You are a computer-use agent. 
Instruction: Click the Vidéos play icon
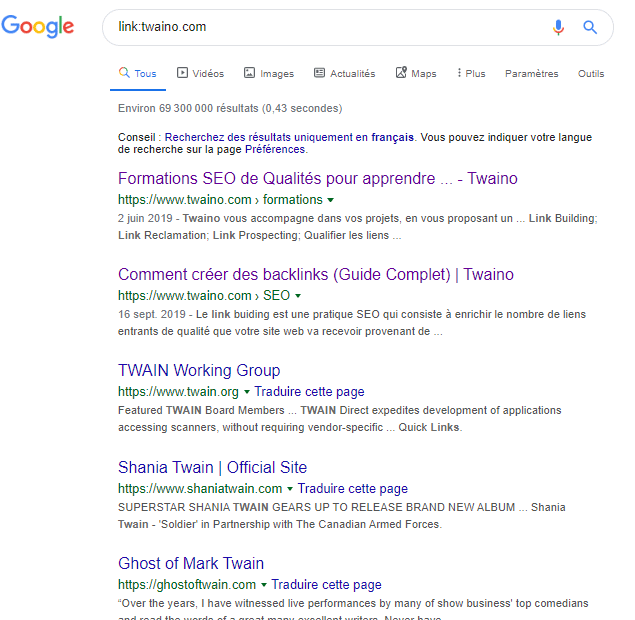click(182, 73)
